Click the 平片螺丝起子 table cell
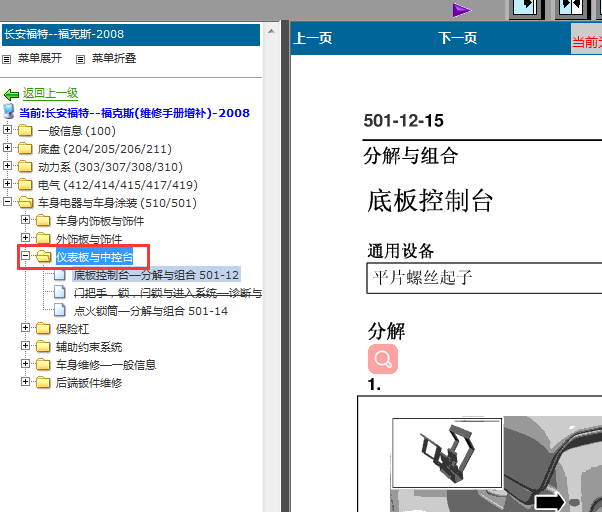This screenshot has width=602, height=512. [x=484, y=278]
